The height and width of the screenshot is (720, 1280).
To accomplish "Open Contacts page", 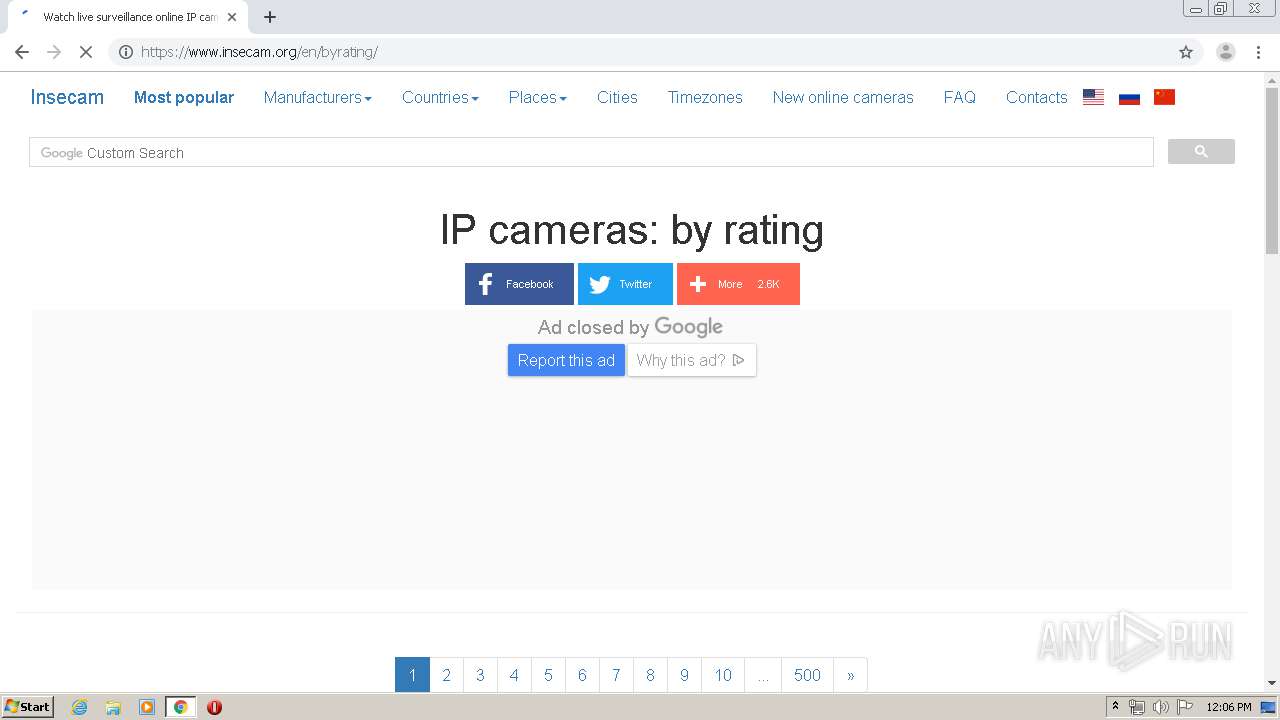I will click(x=1036, y=97).
